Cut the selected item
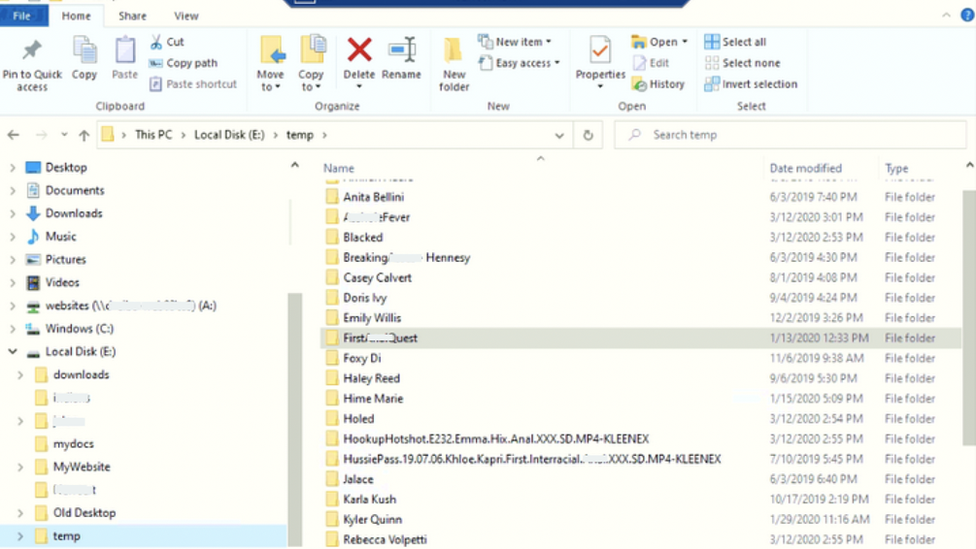Image resolution: width=976 pixels, height=549 pixels. coord(167,42)
